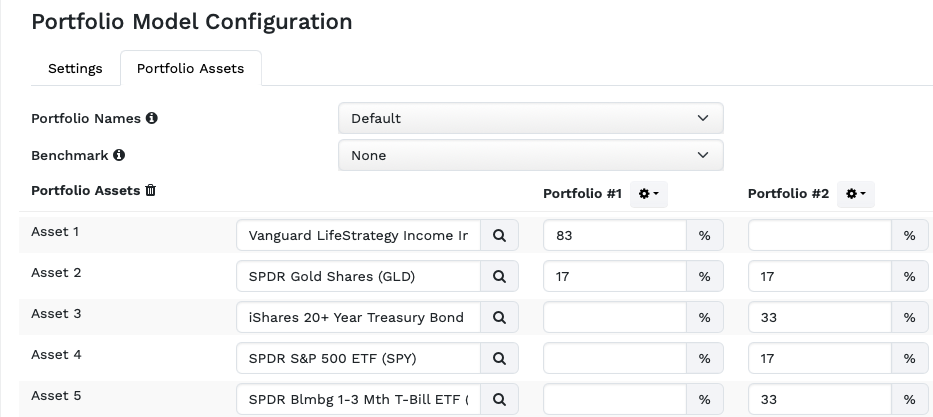Open the Portfolio #2 gear dropdown
The width and height of the screenshot is (933, 417).
click(855, 194)
